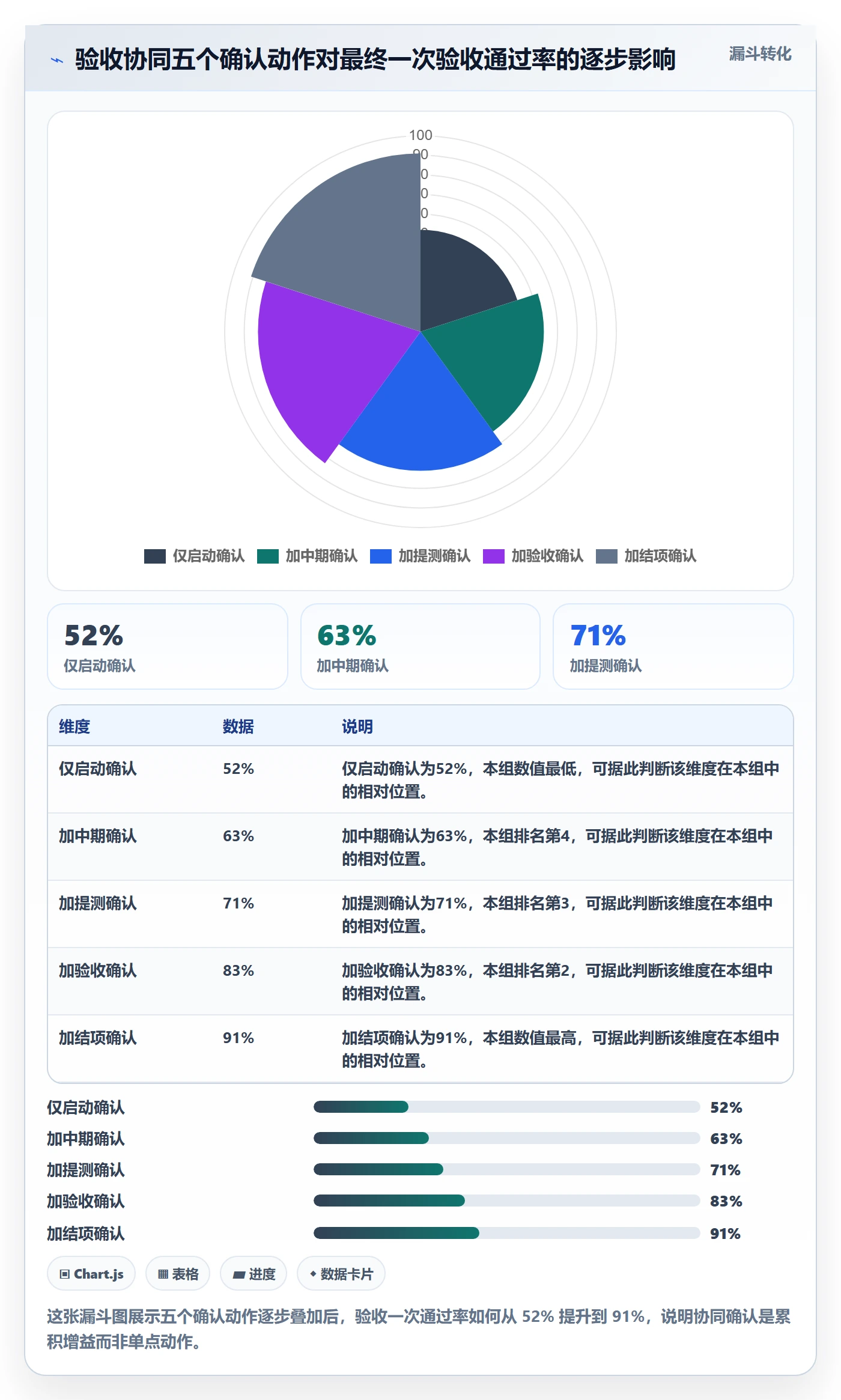Open the 数据卡片 chip

point(341,1273)
